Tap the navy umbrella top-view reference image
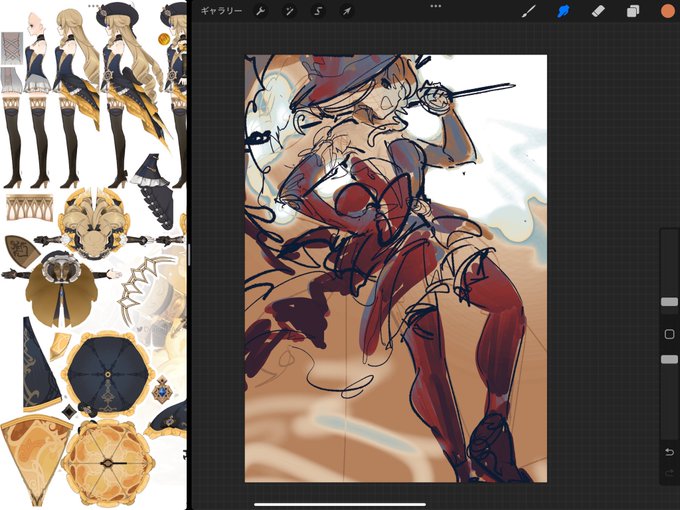680x510 pixels. tap(108, 374)
